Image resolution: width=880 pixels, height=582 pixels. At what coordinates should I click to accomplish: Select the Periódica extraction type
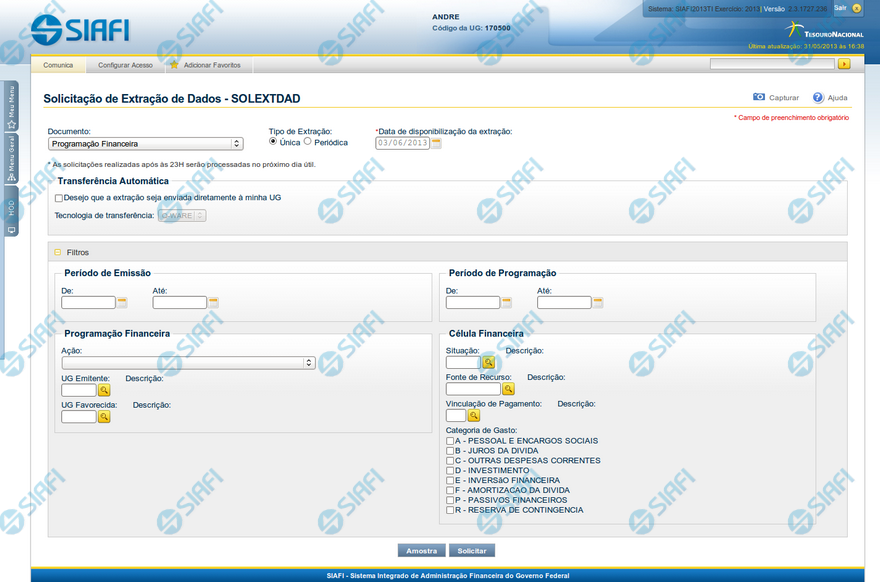point(308,142)
